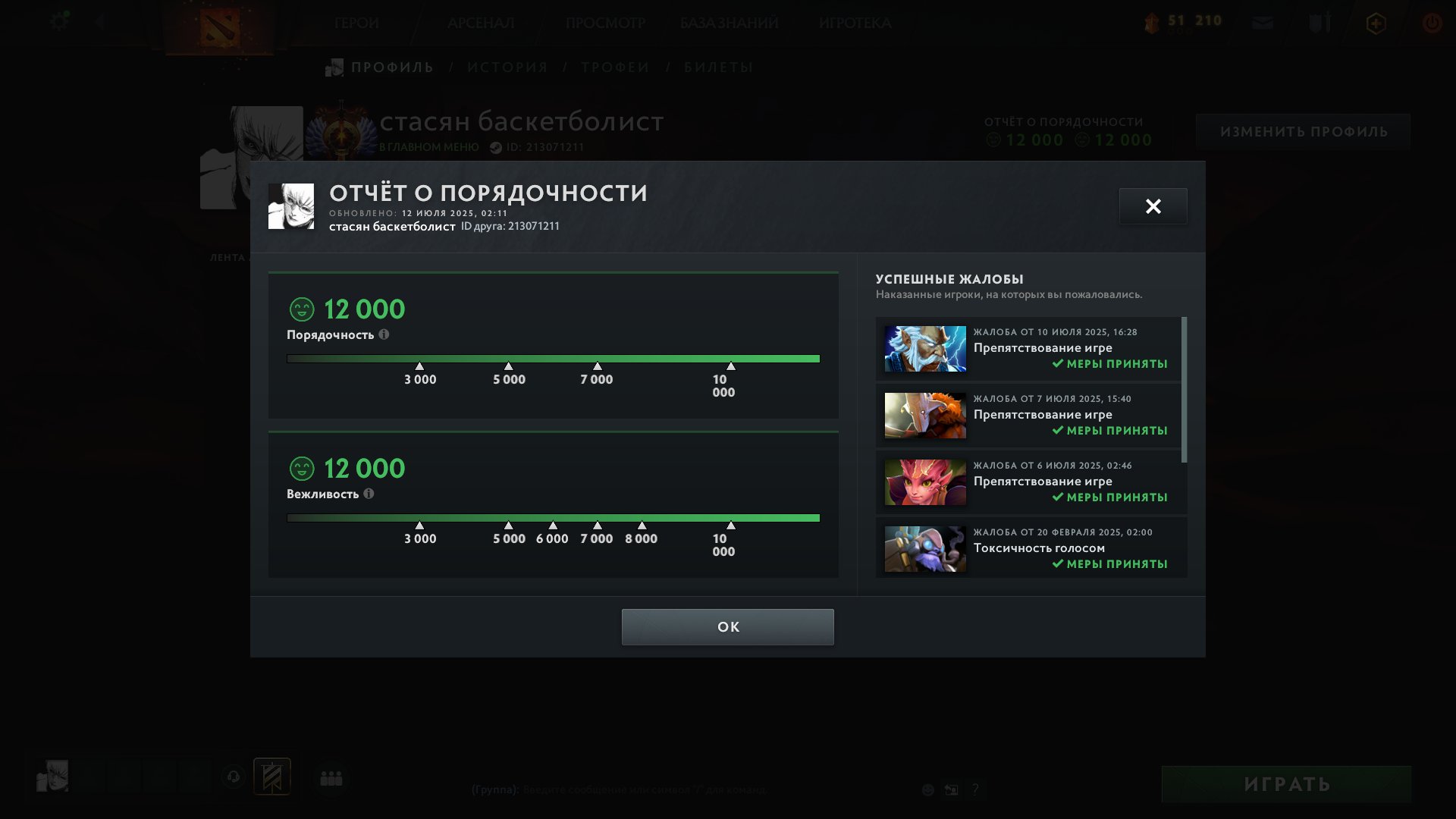Click the mail envelope icon
This screenshot has width=1456, height=819.
click(x=1263, y=23)
